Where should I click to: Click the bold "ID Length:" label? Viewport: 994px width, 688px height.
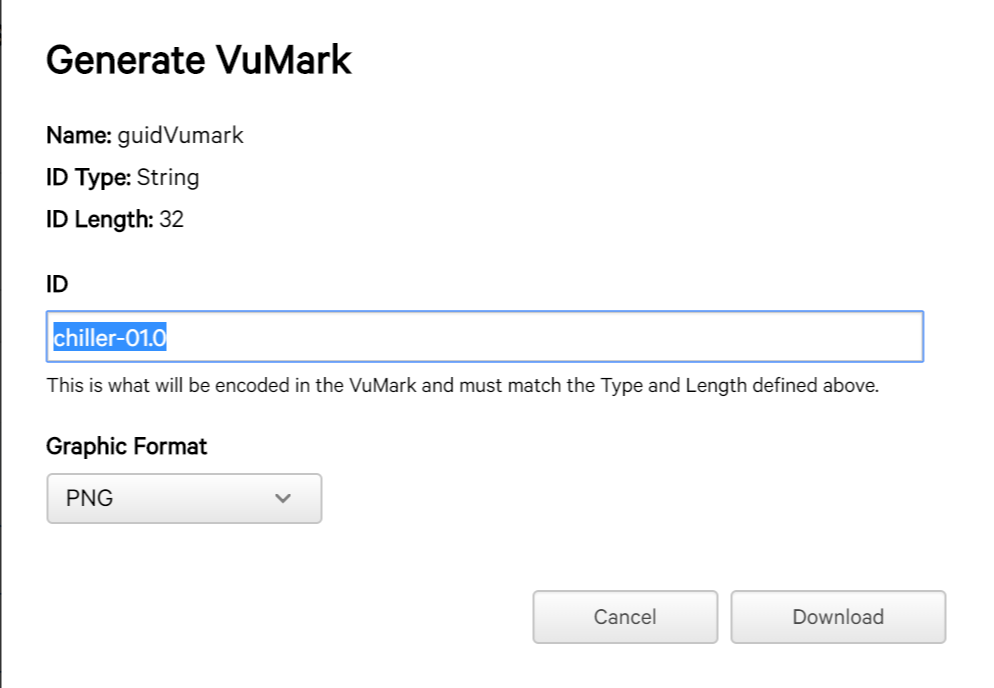[100, 220]
